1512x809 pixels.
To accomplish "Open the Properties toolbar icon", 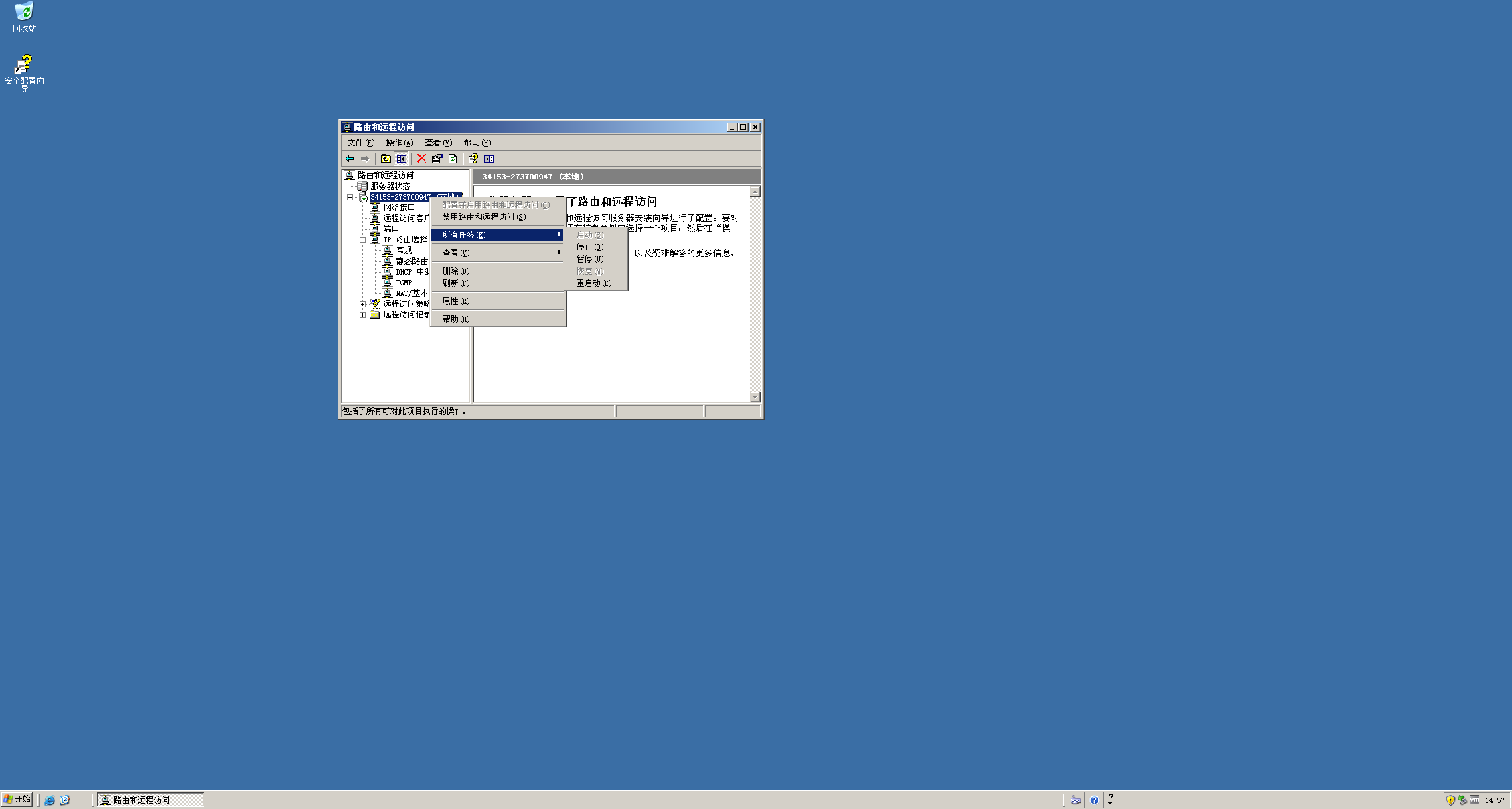I will point(437,159).
